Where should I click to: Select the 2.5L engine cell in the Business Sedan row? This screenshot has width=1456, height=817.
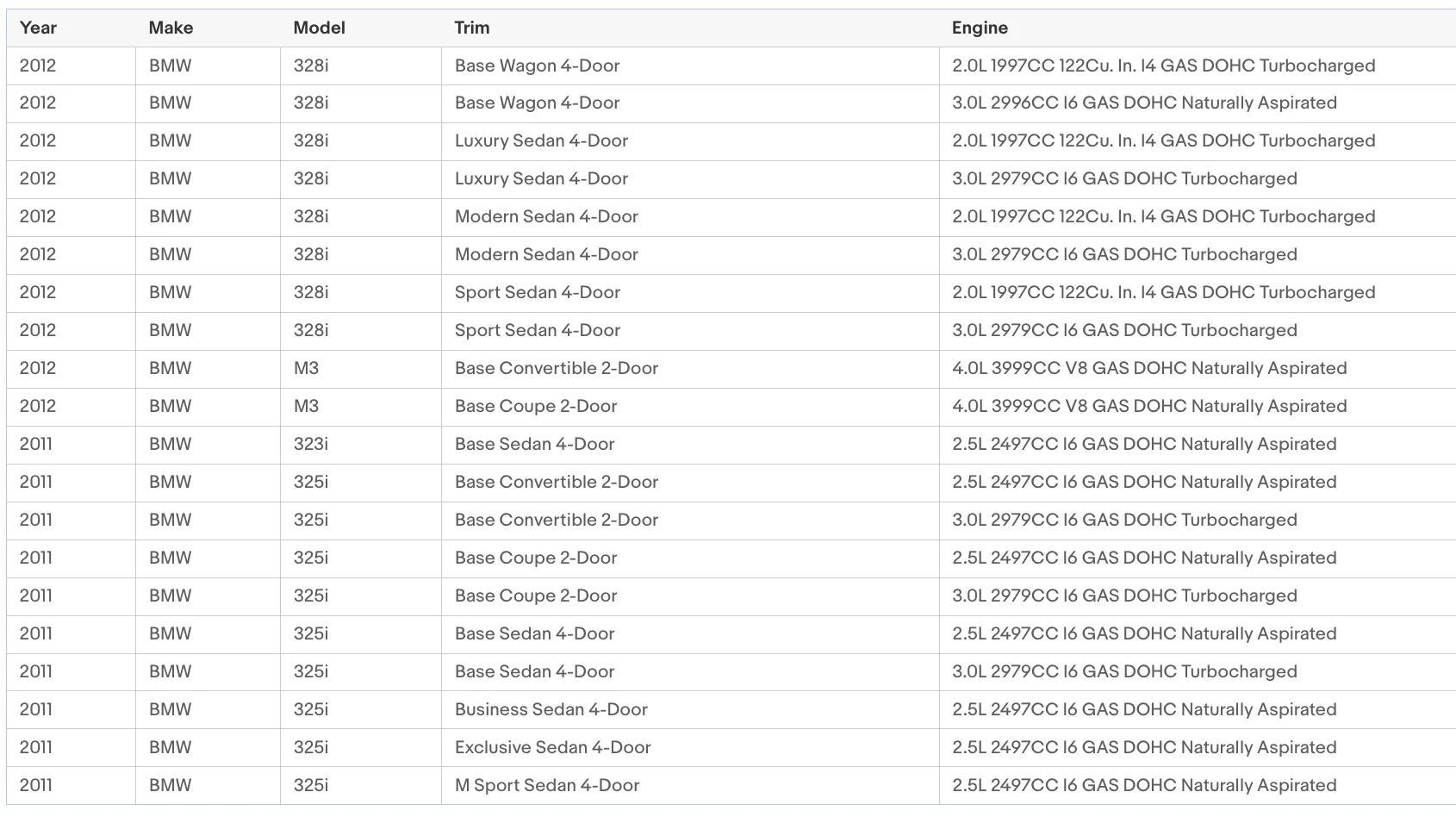(1198, 710)
